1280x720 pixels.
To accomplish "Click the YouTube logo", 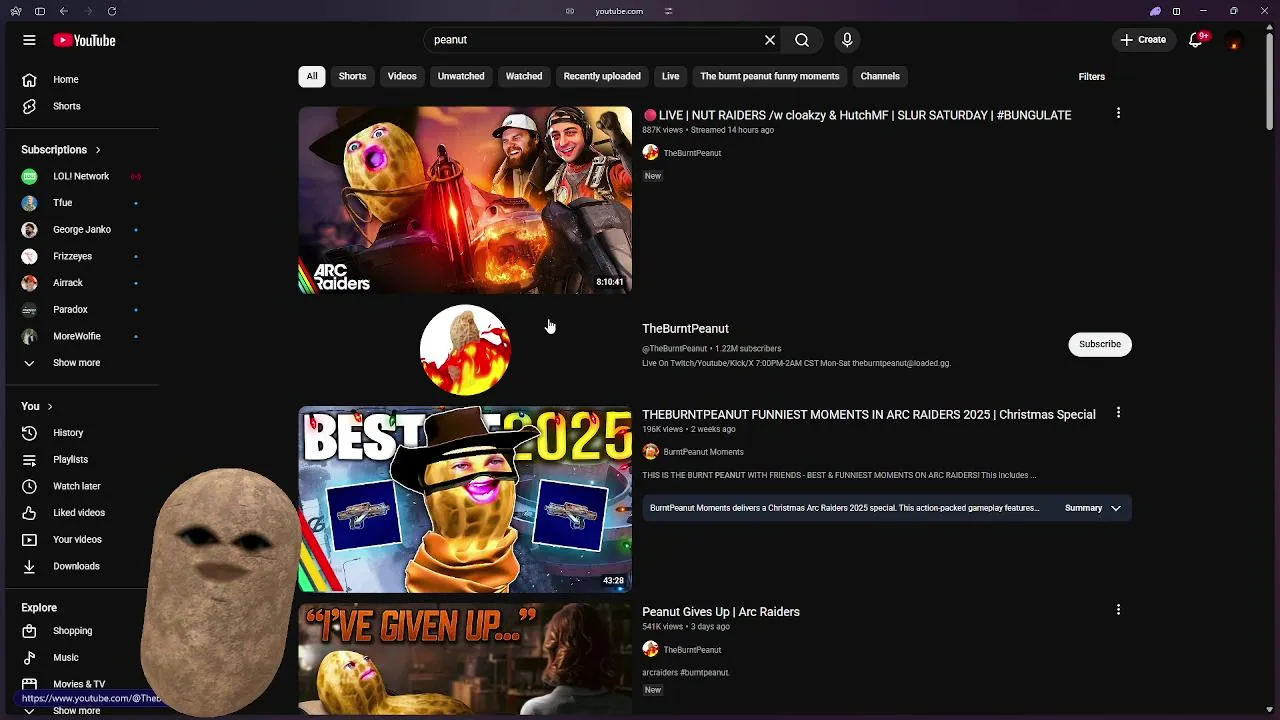I will (x=85, y=40).
